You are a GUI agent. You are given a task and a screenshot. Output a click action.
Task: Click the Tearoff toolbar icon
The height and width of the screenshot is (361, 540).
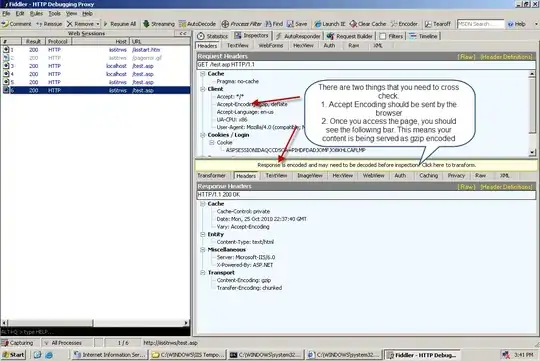(428, 24)
